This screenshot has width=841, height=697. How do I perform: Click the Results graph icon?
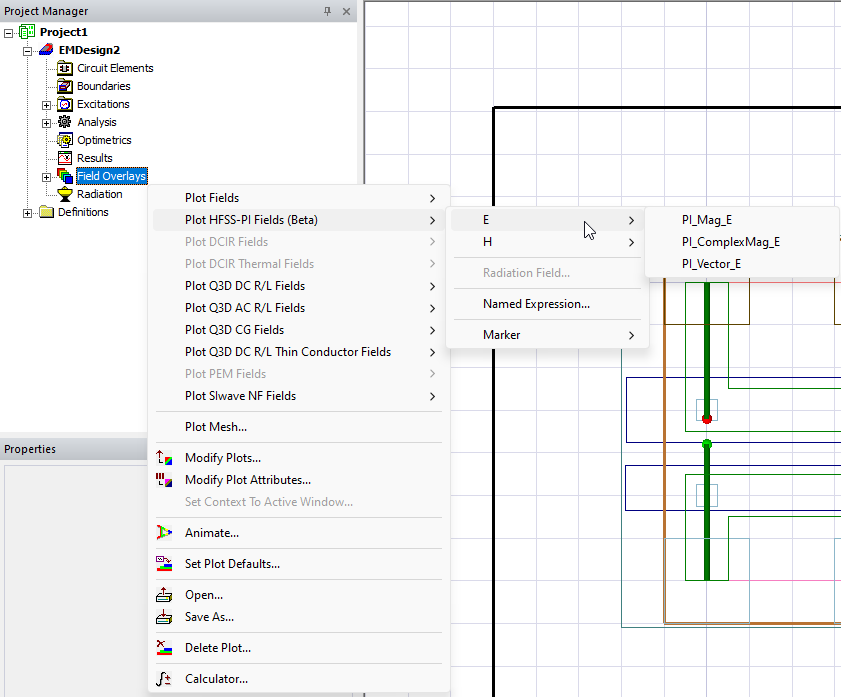point(65,158)
